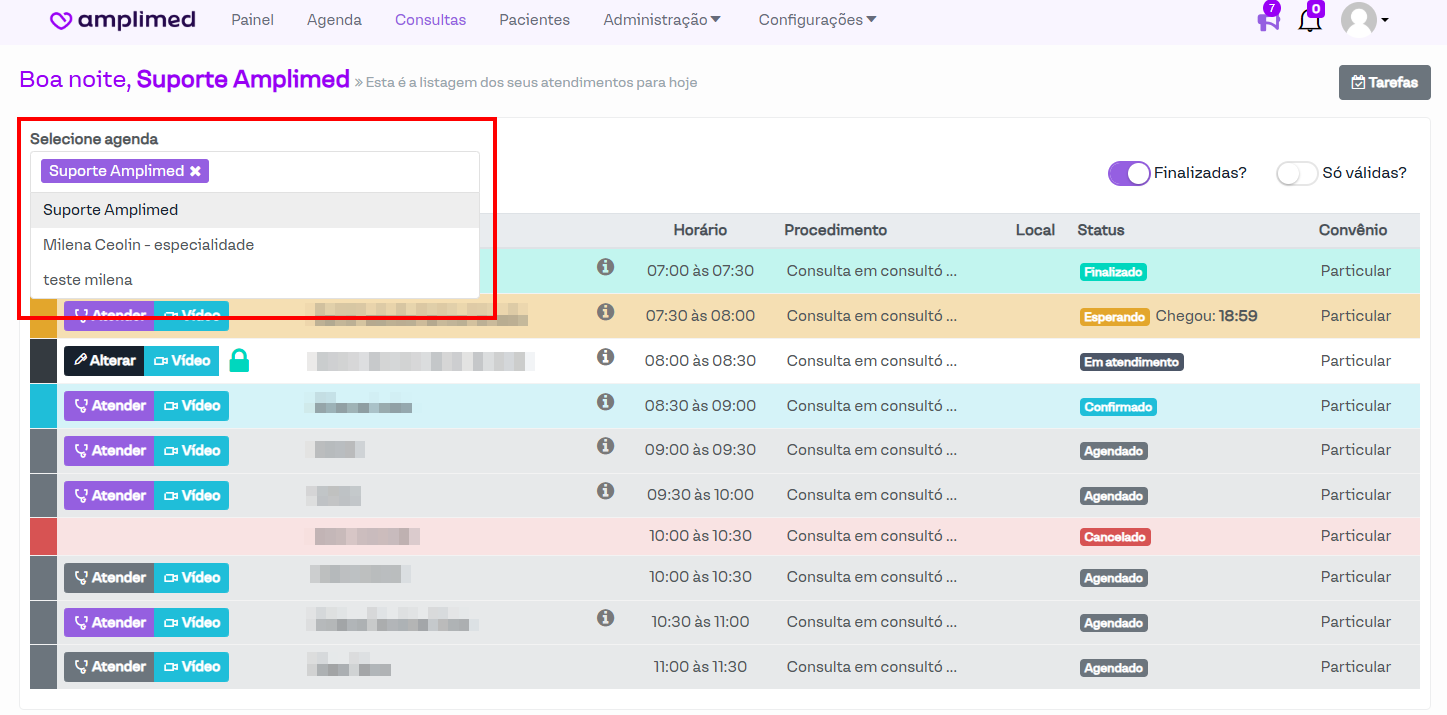The height and width of the screenshot is (715, 1447).
Task: Open the notifications bell icon
Action: (1309, 20)
